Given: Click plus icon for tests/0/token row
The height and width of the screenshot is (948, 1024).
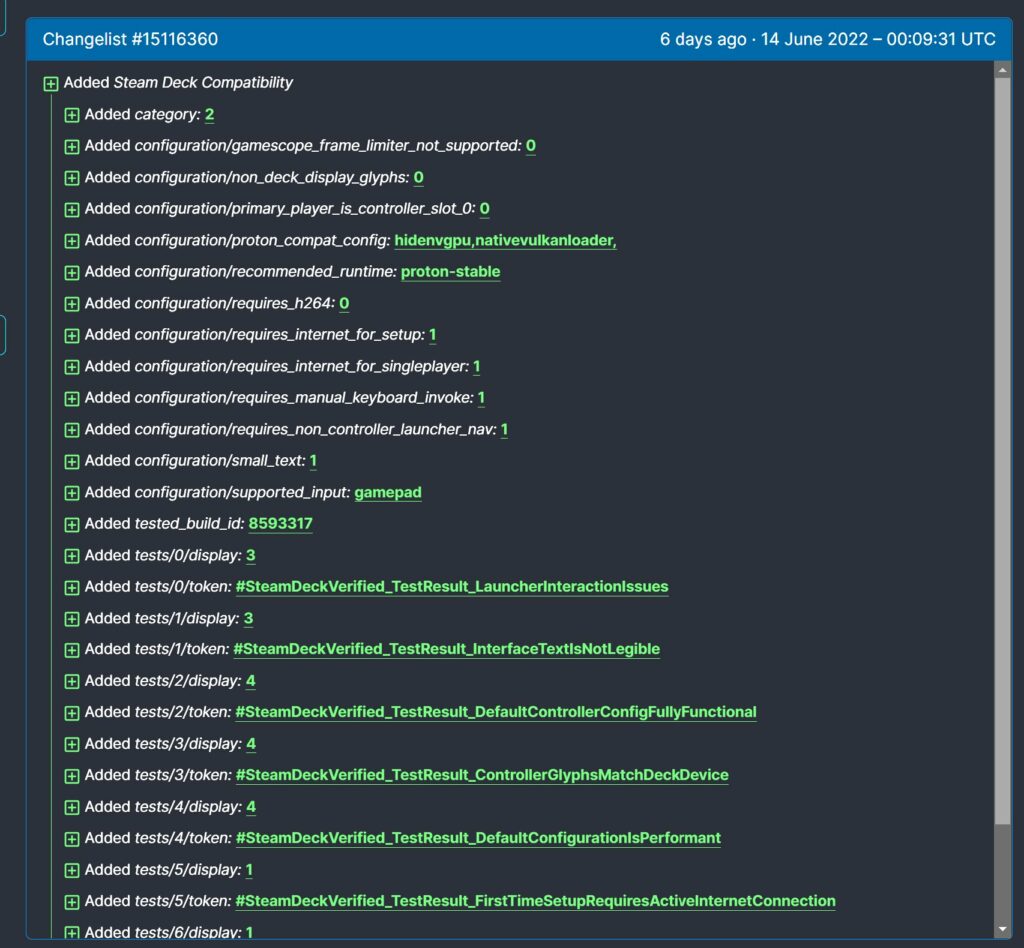Looking at the screenshot, I should (72, 588).
